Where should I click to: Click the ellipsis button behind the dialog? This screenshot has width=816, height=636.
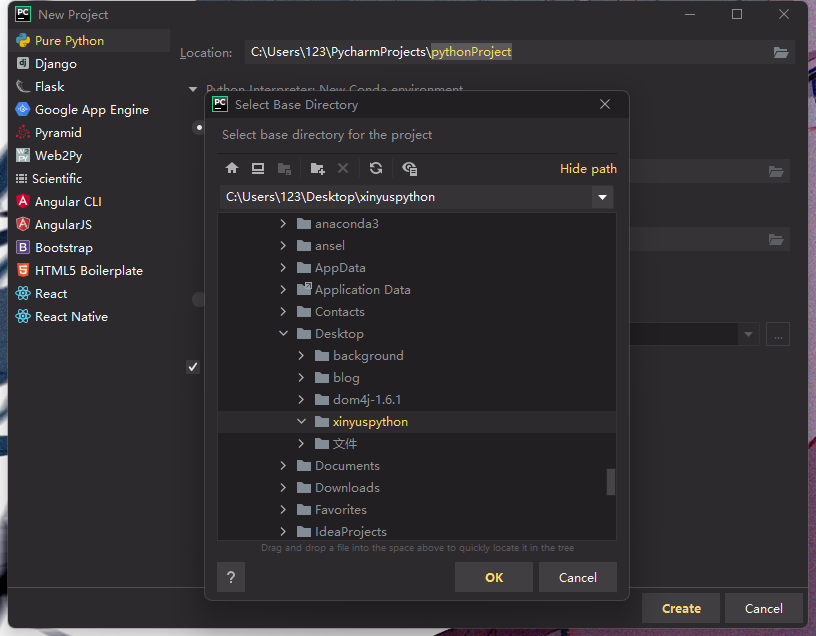click(778, 334)
